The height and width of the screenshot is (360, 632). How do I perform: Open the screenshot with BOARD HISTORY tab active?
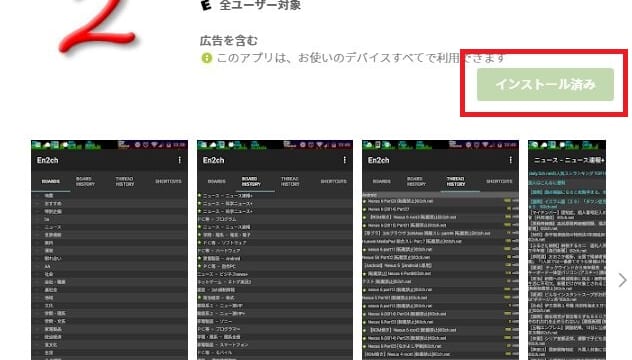click(x=275, y=250)
